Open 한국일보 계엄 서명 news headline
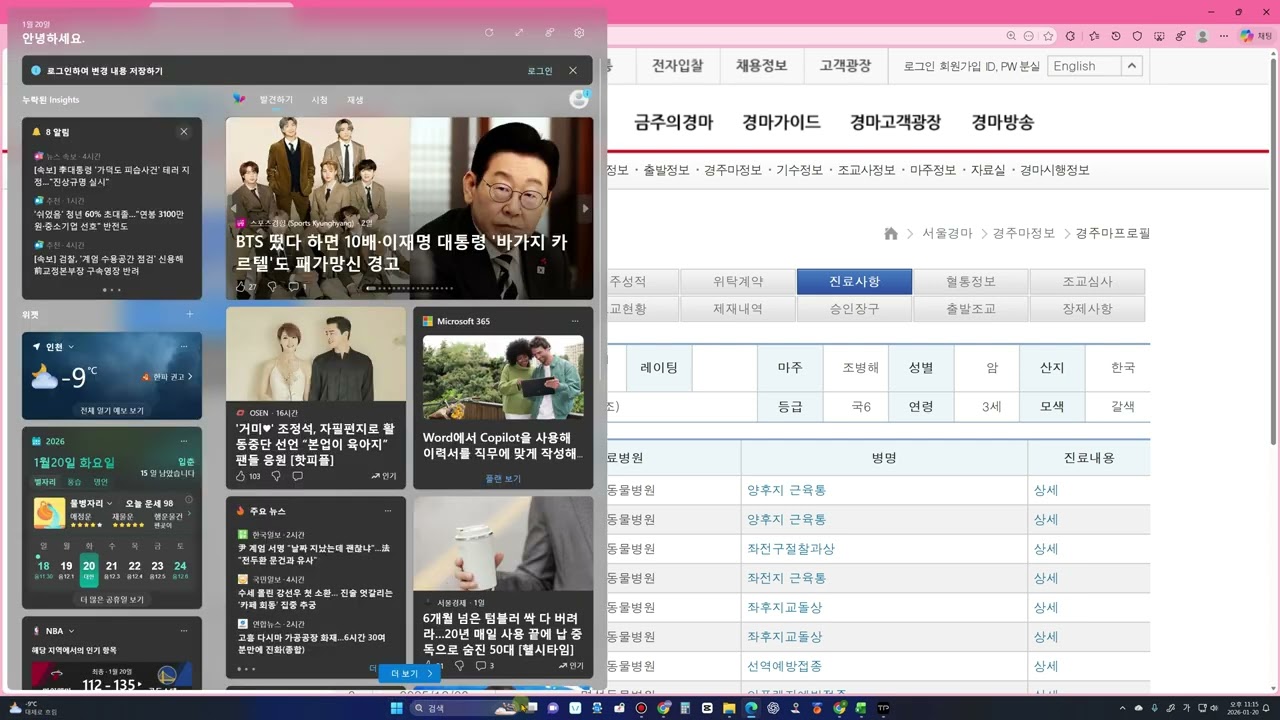The image size is (1280, 720). 314,555
